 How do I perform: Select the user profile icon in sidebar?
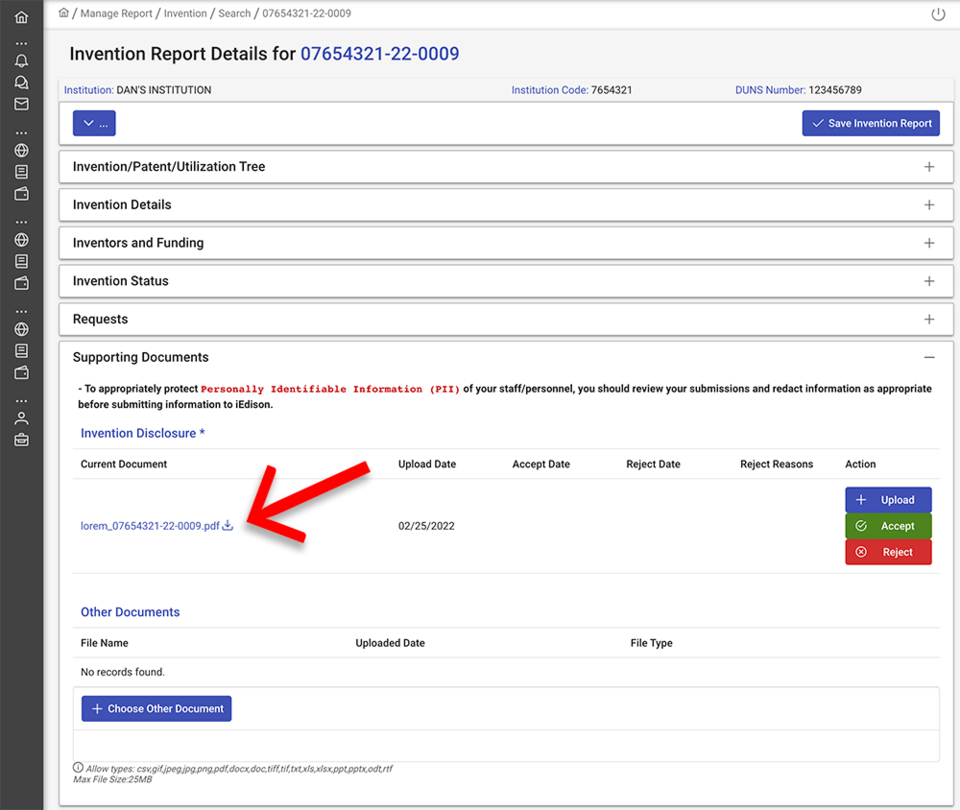click(21, 417)
